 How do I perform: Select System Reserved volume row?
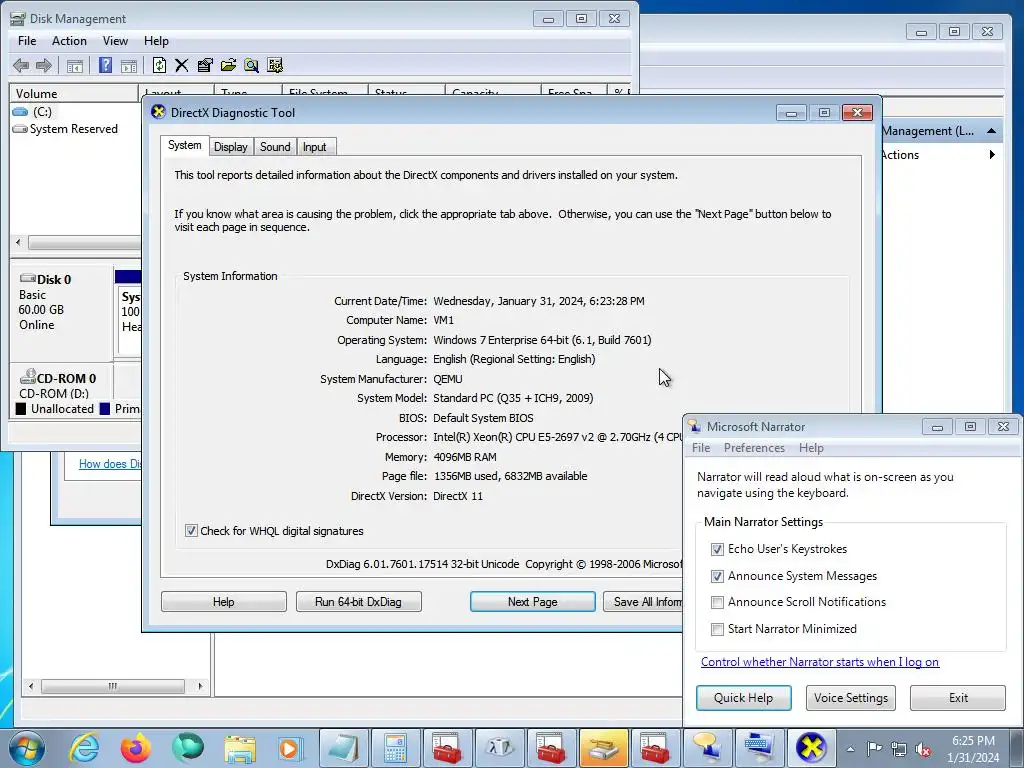tap(75, 129)
